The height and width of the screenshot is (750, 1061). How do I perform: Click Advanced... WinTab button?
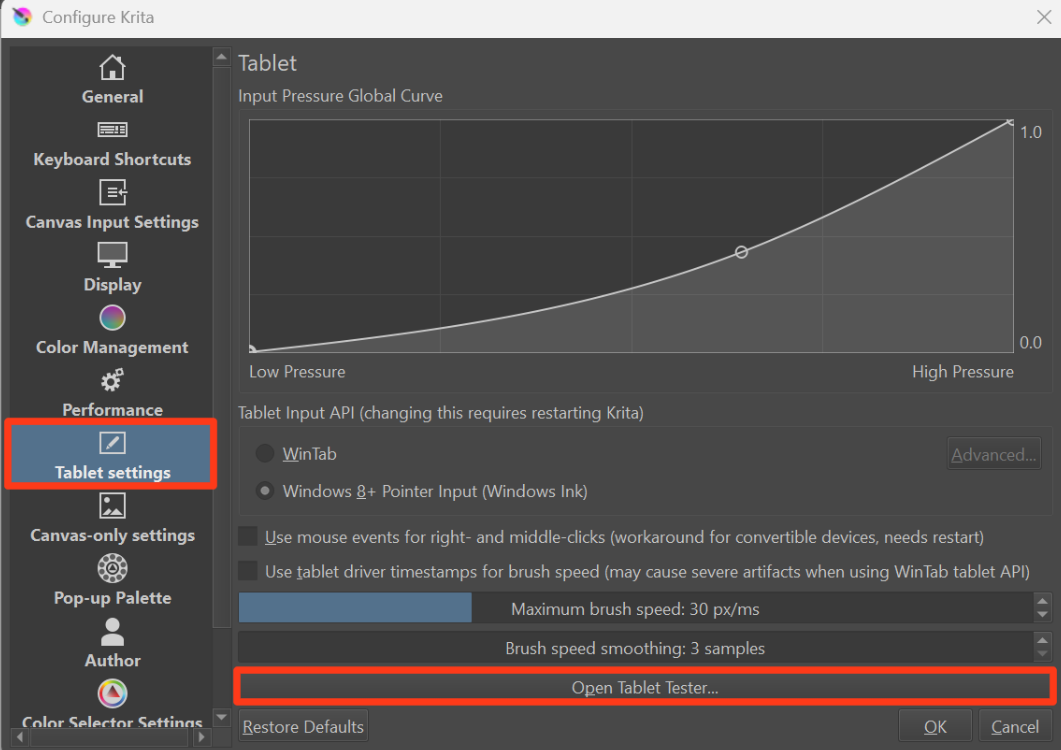993,454
